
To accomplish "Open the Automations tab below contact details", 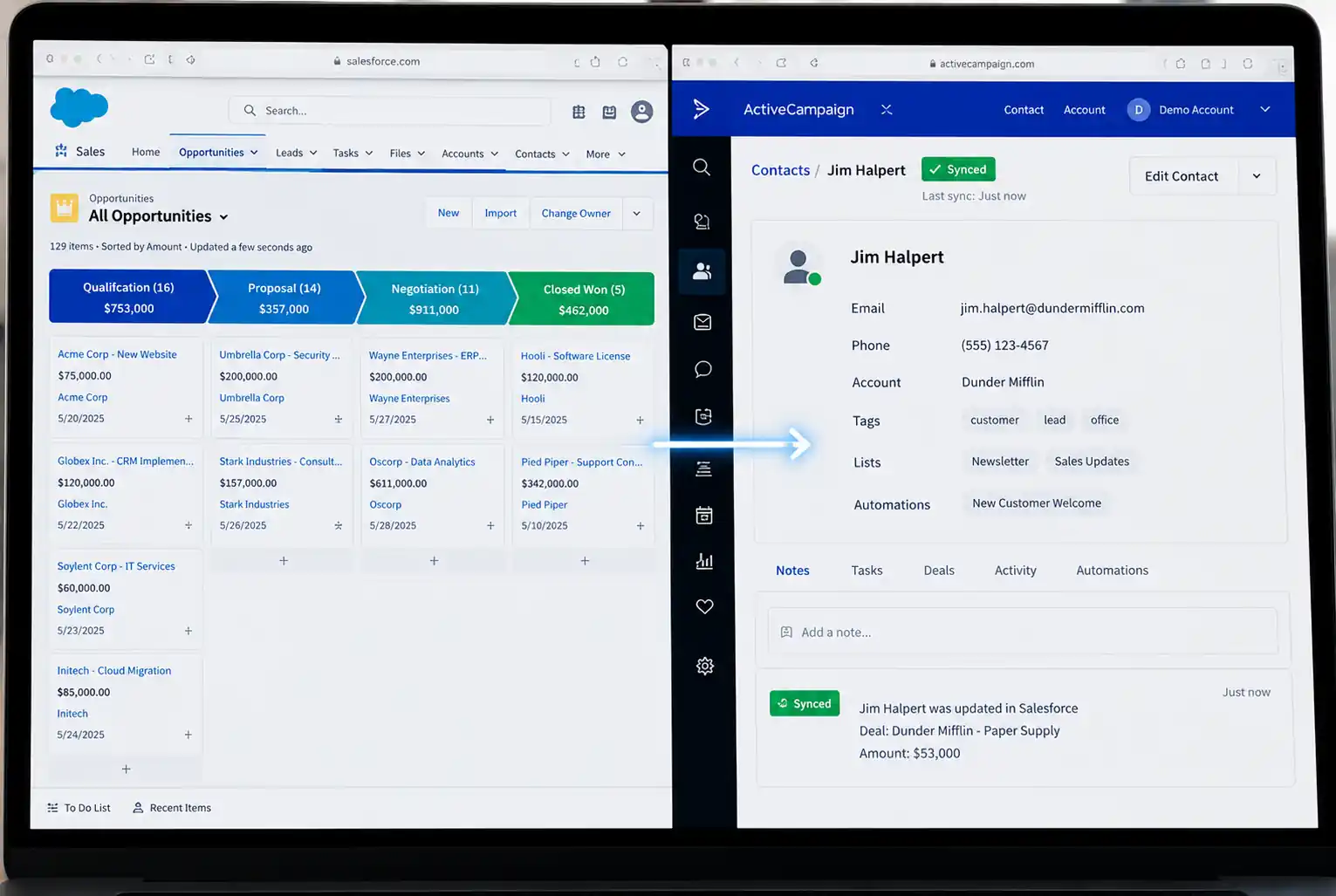I will [x=1112, y=571].
